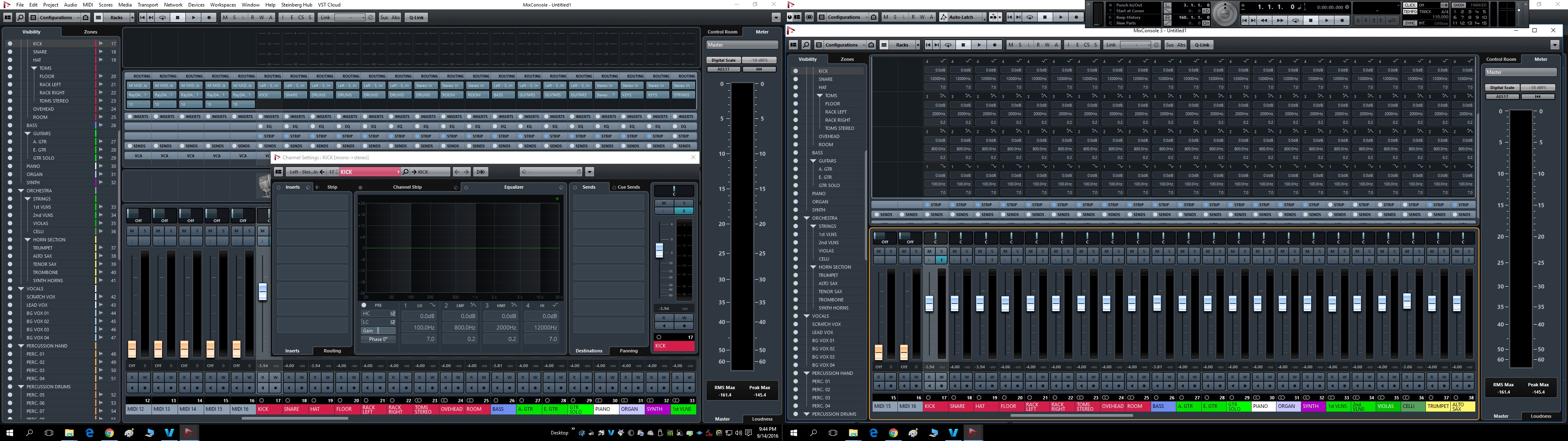1568x441 pixels.
Task: Click the Record button in left MixConsole
Action: click(x=209, y=18)
